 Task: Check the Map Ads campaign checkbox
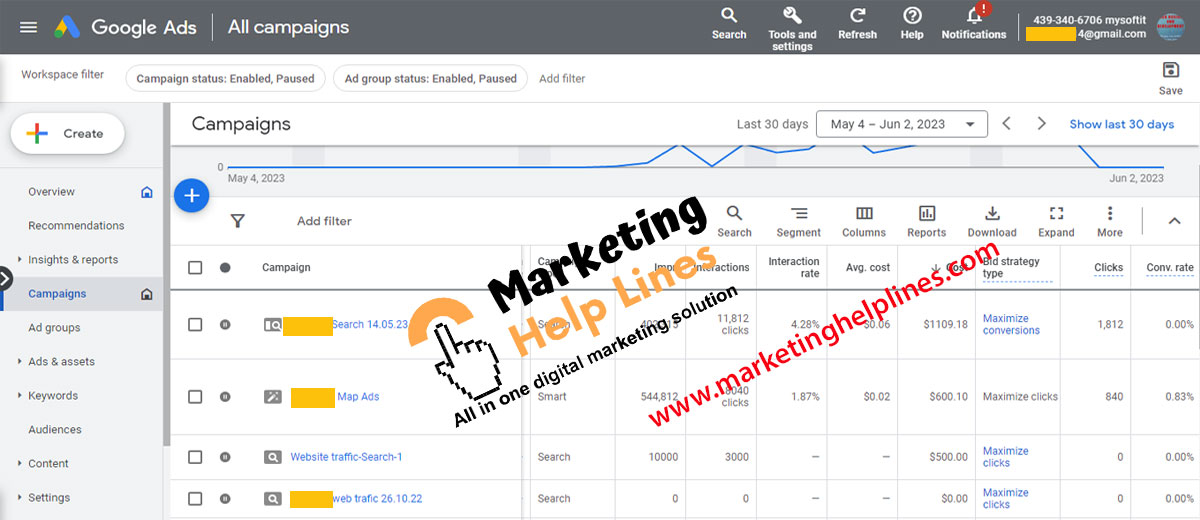click(x=195, y=397)
